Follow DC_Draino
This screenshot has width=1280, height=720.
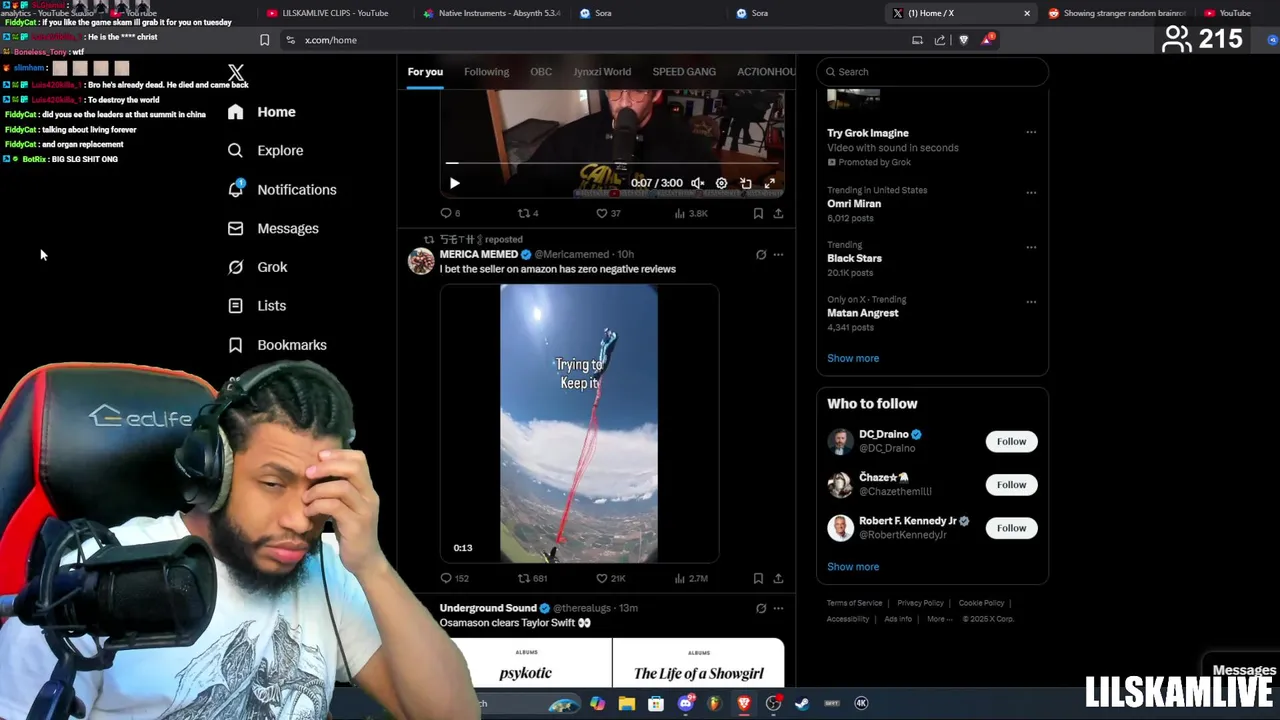coord(1011,441)
